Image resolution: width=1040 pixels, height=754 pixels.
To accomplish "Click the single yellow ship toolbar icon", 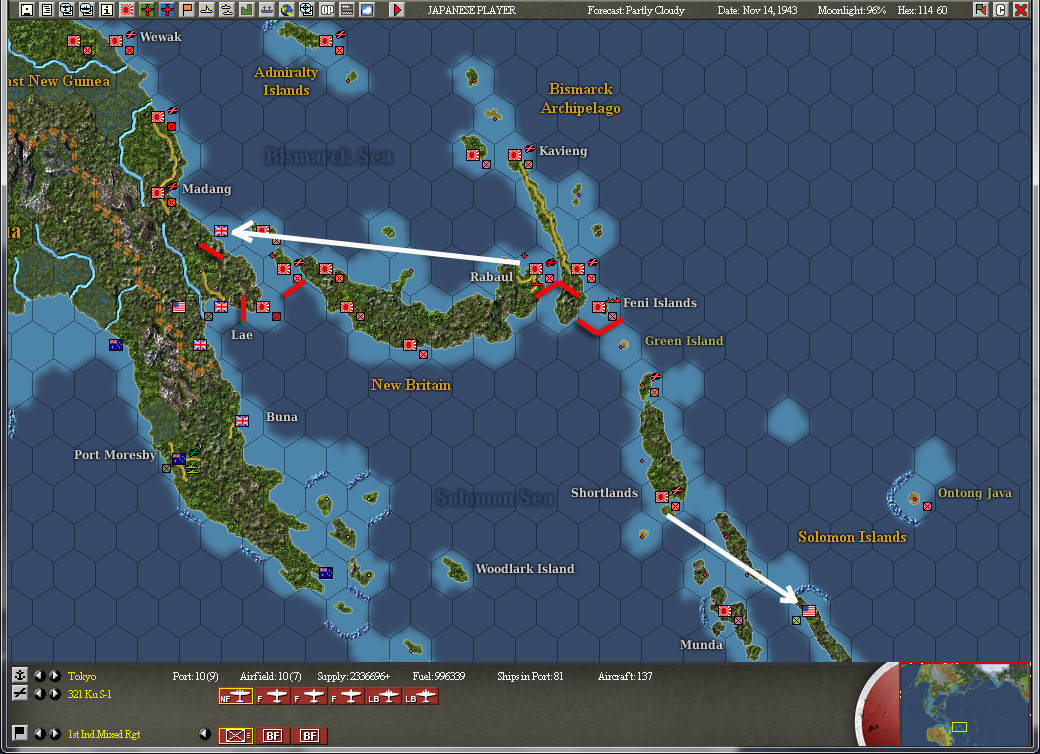I will (207, 10).
